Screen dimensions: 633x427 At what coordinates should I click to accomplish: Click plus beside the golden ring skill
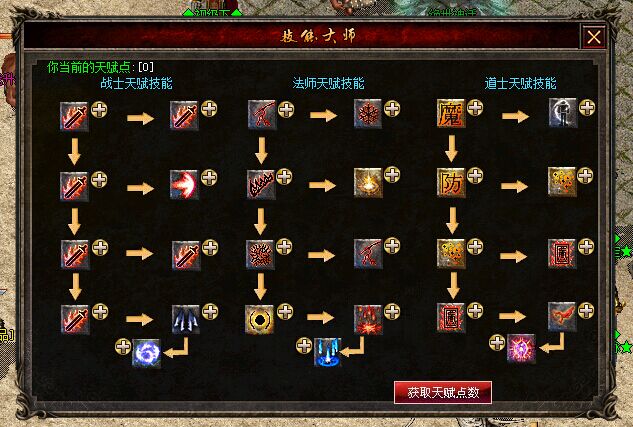coord(285,312)
